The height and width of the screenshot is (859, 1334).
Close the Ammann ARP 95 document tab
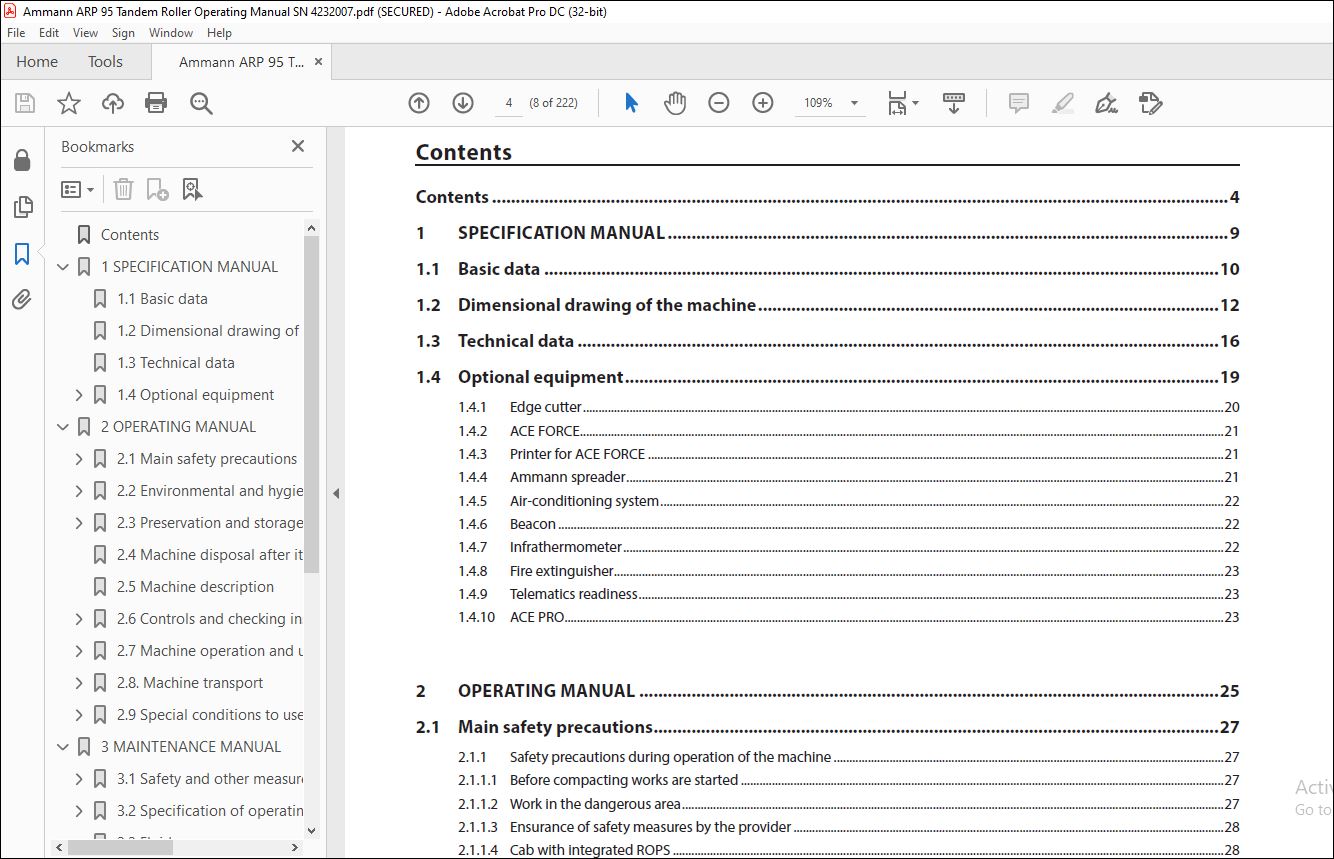click(319, 62)
